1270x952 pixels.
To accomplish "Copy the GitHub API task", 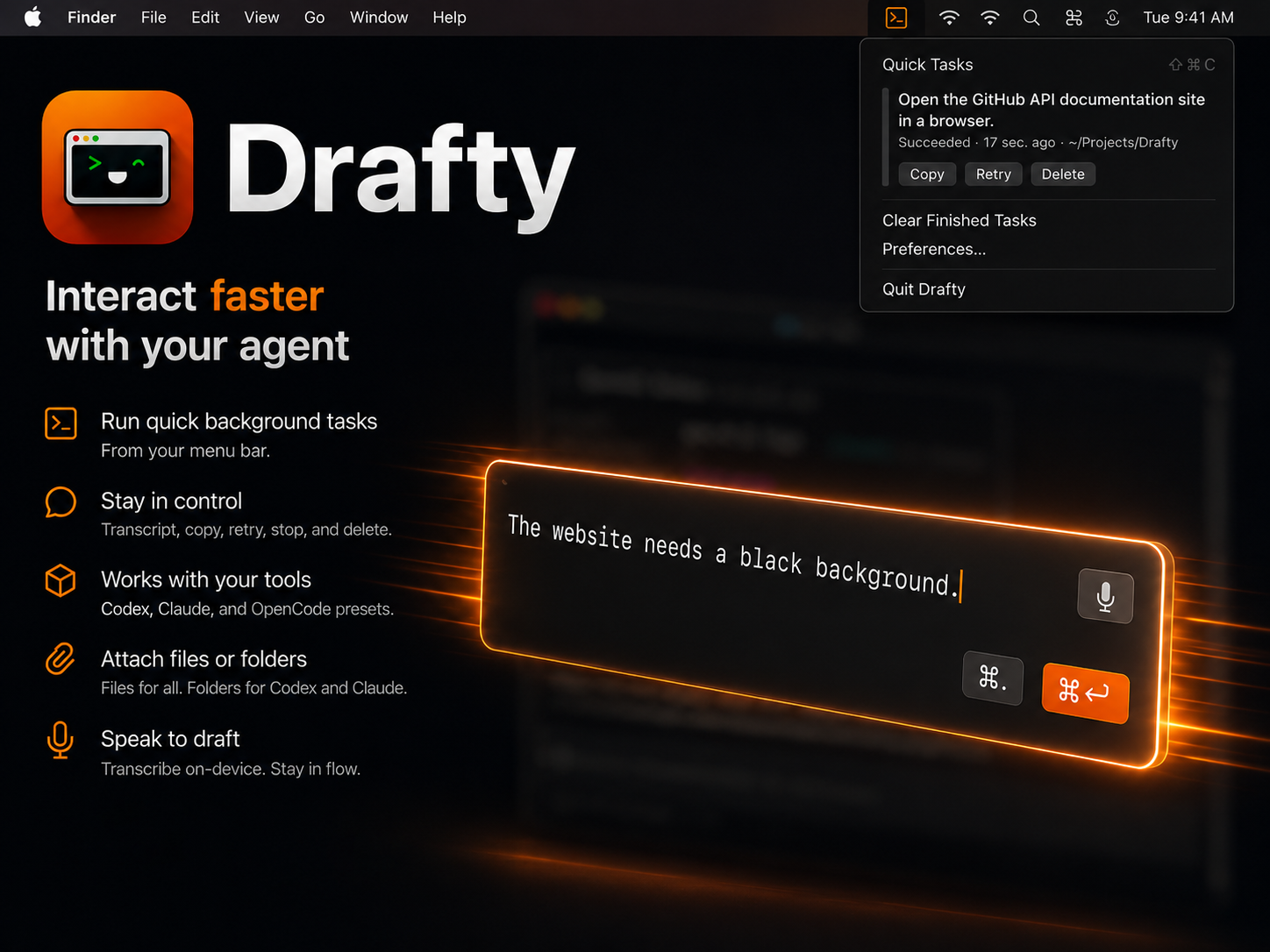I will [927, 174].
